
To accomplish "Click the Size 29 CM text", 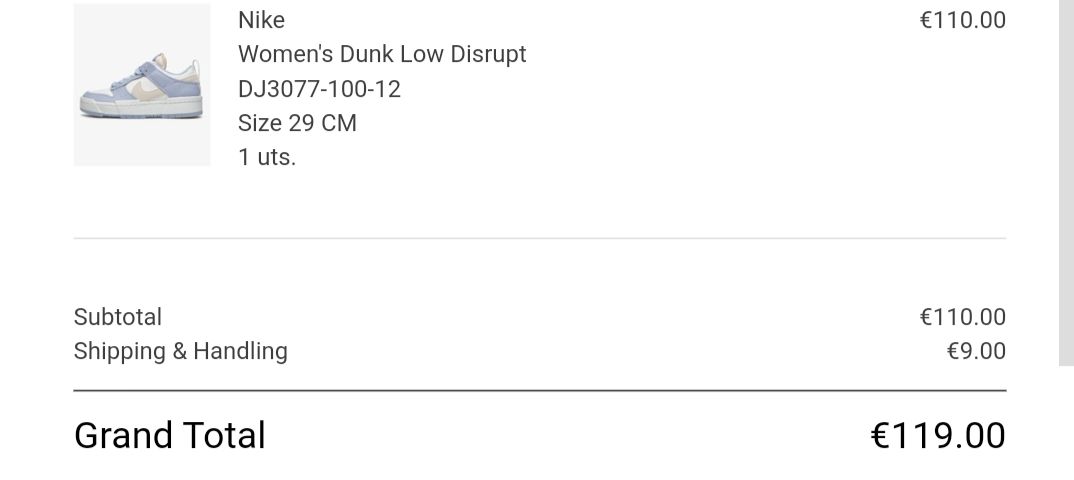I will [297, 123].
